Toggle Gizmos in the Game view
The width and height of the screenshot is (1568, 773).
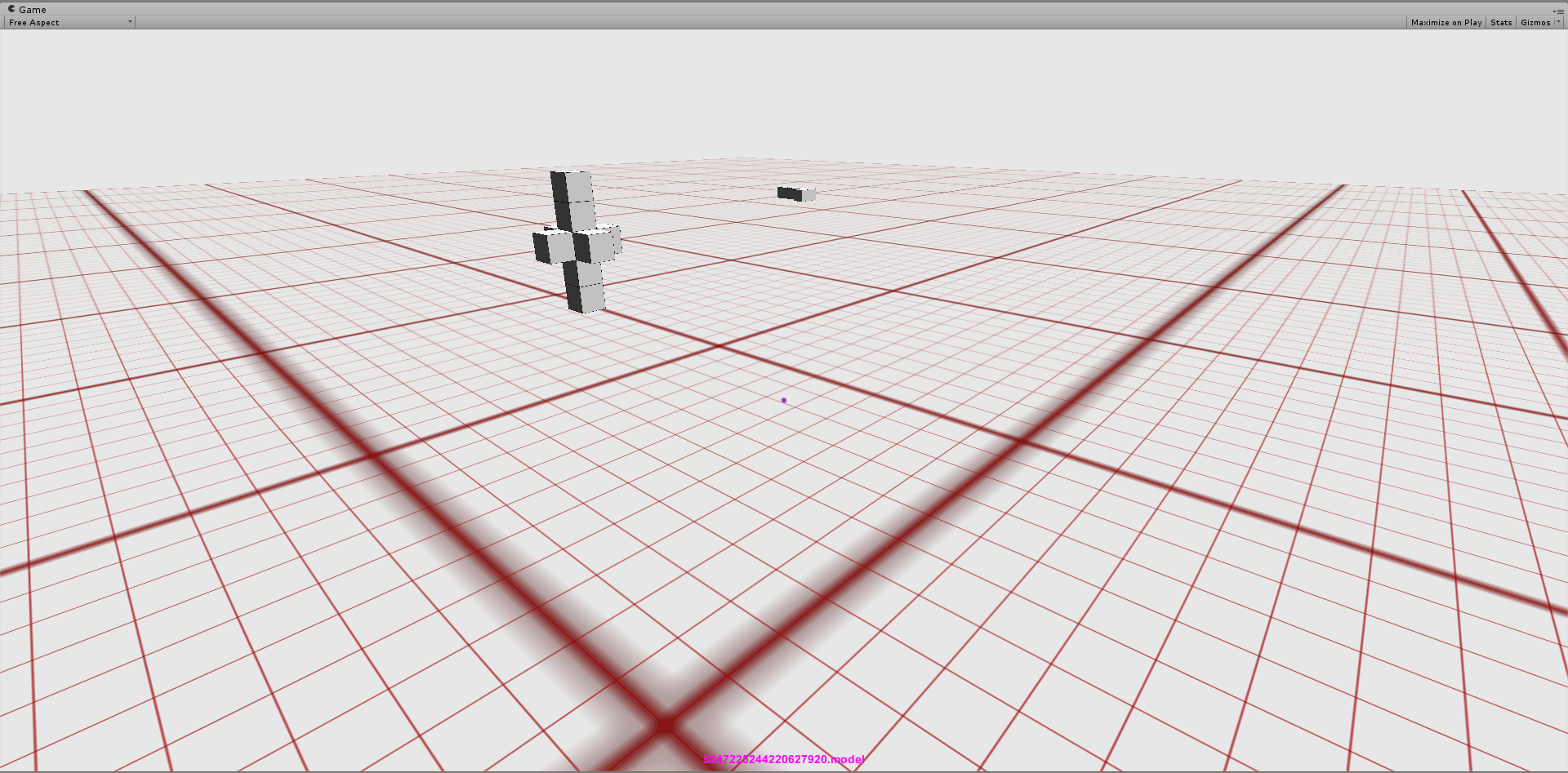pos(1535,23)
